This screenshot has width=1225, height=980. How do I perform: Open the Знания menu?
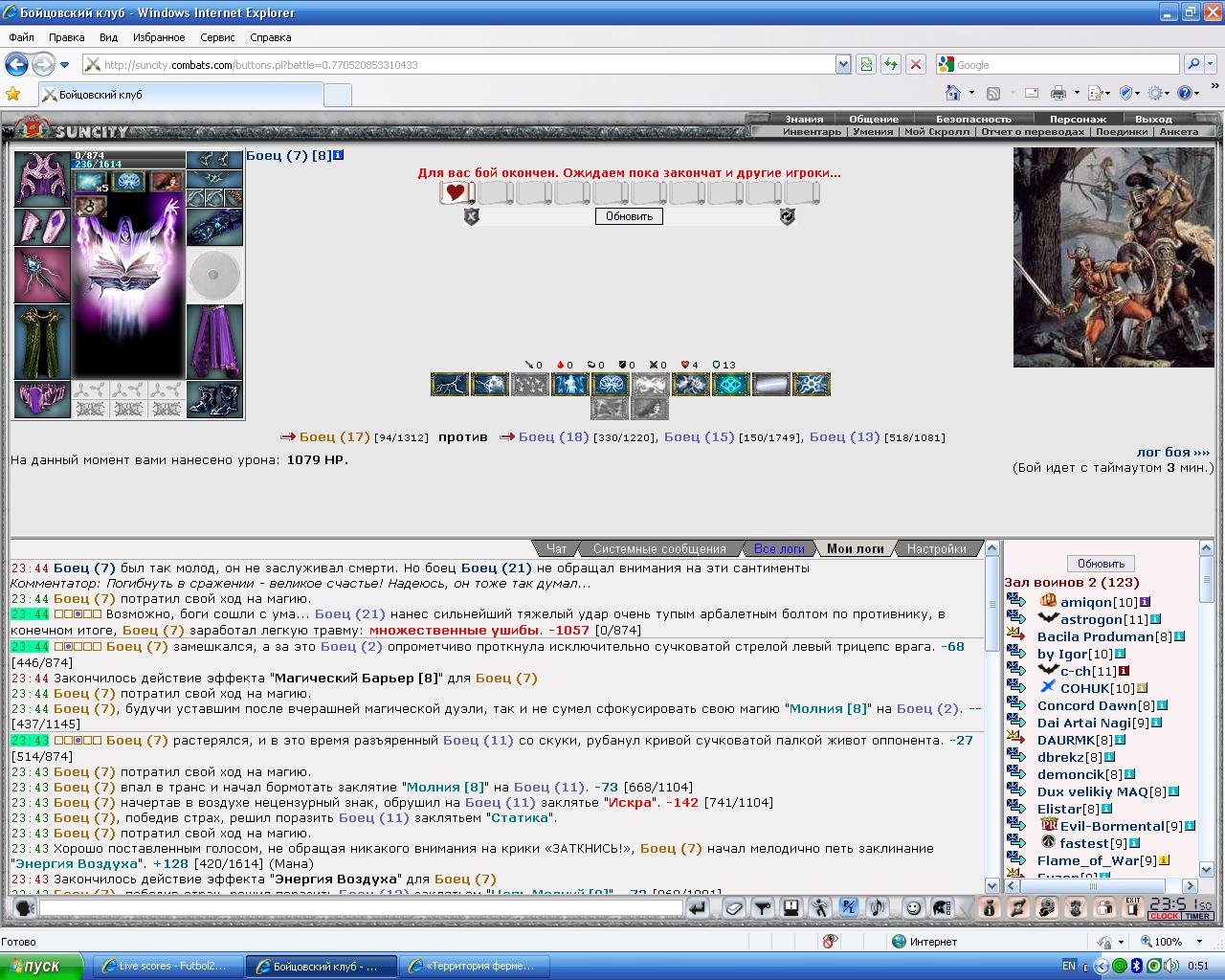804,119
